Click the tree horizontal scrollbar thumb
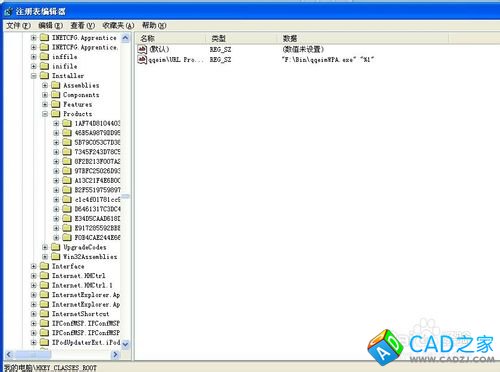Image resolution: width=500 pixels, height=372 pixels. coord(32,354)
